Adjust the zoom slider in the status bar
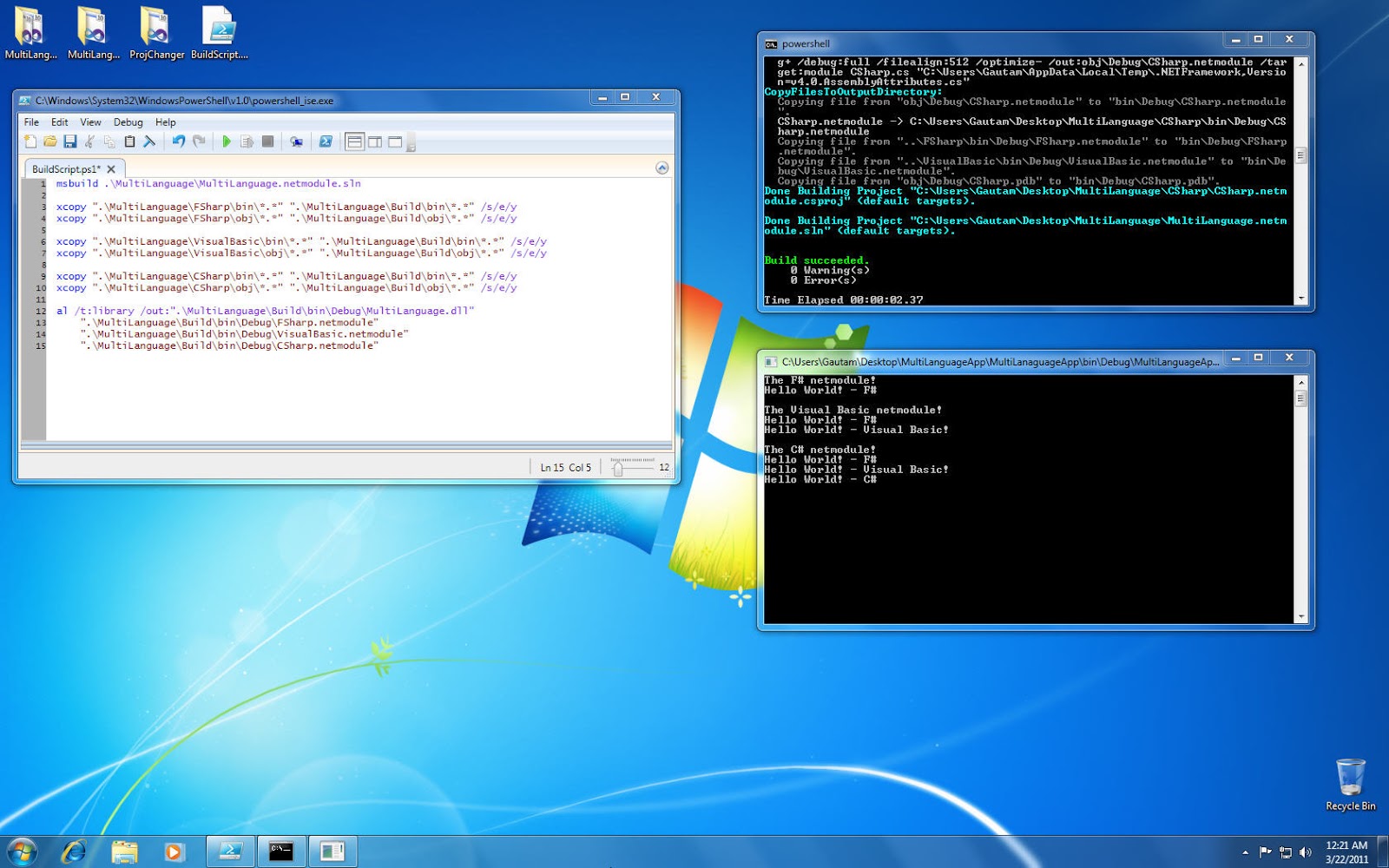This screenshot has height=868, width=1389. [x=618, y=466]
